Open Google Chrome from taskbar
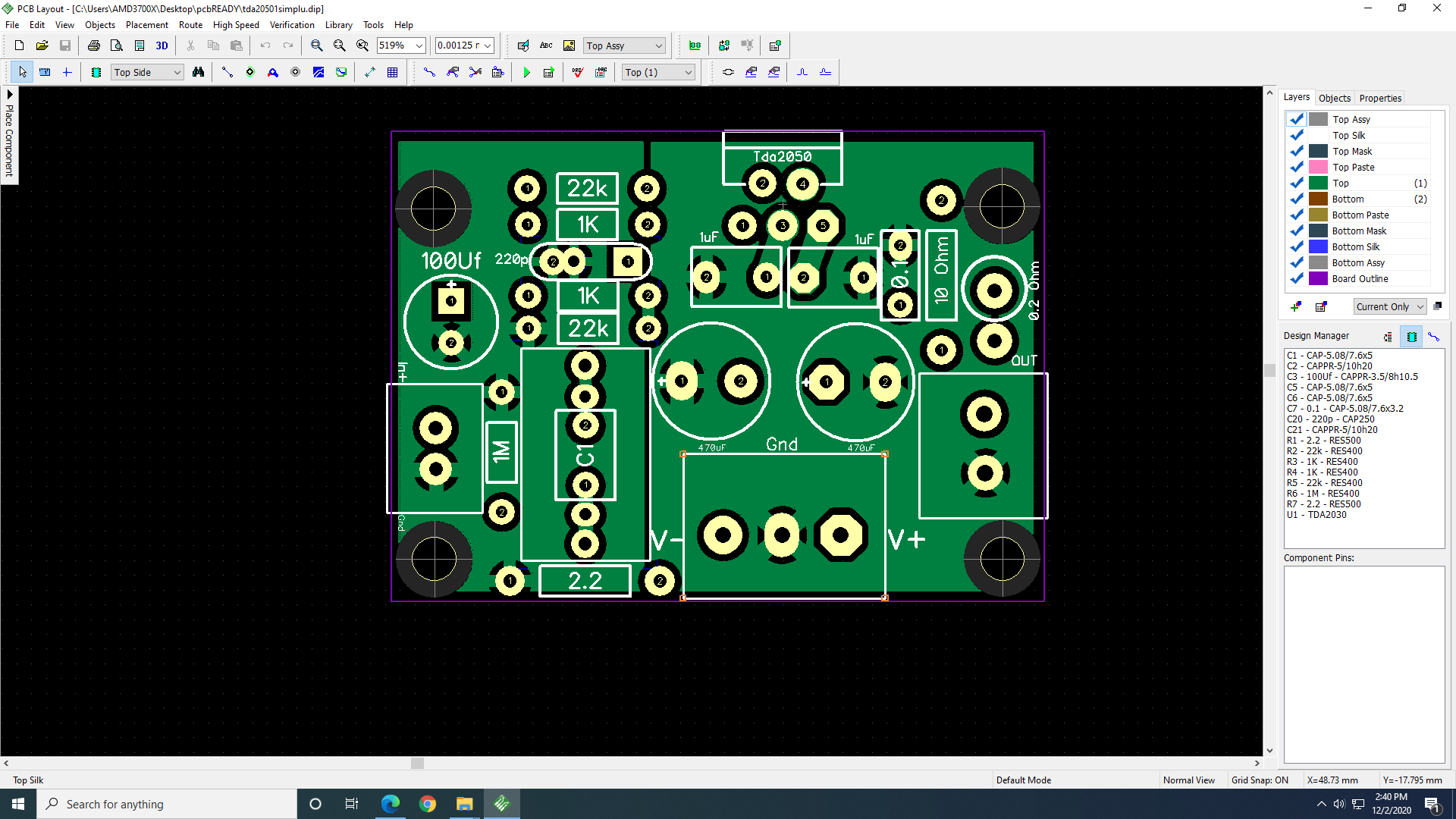Screen dimensions: 1456x819 [x=428, y=804]
